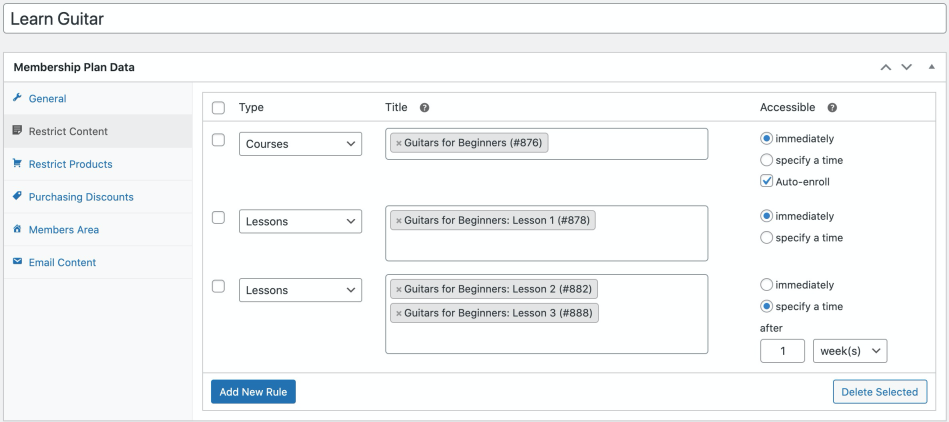Remove Guitars for Beginners (#876) tag
The height and width of the screenshot is (422, 949).
tap(399, 144)
